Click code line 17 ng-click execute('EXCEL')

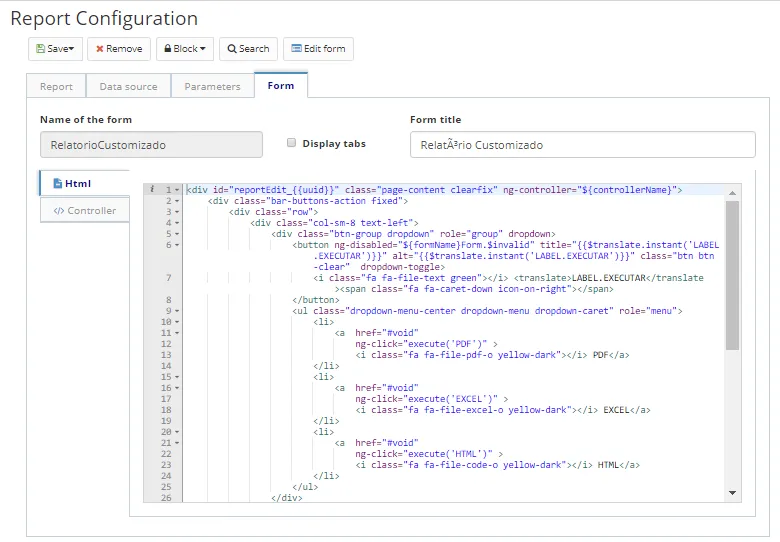pyautogui.click(x=431, y=399)
